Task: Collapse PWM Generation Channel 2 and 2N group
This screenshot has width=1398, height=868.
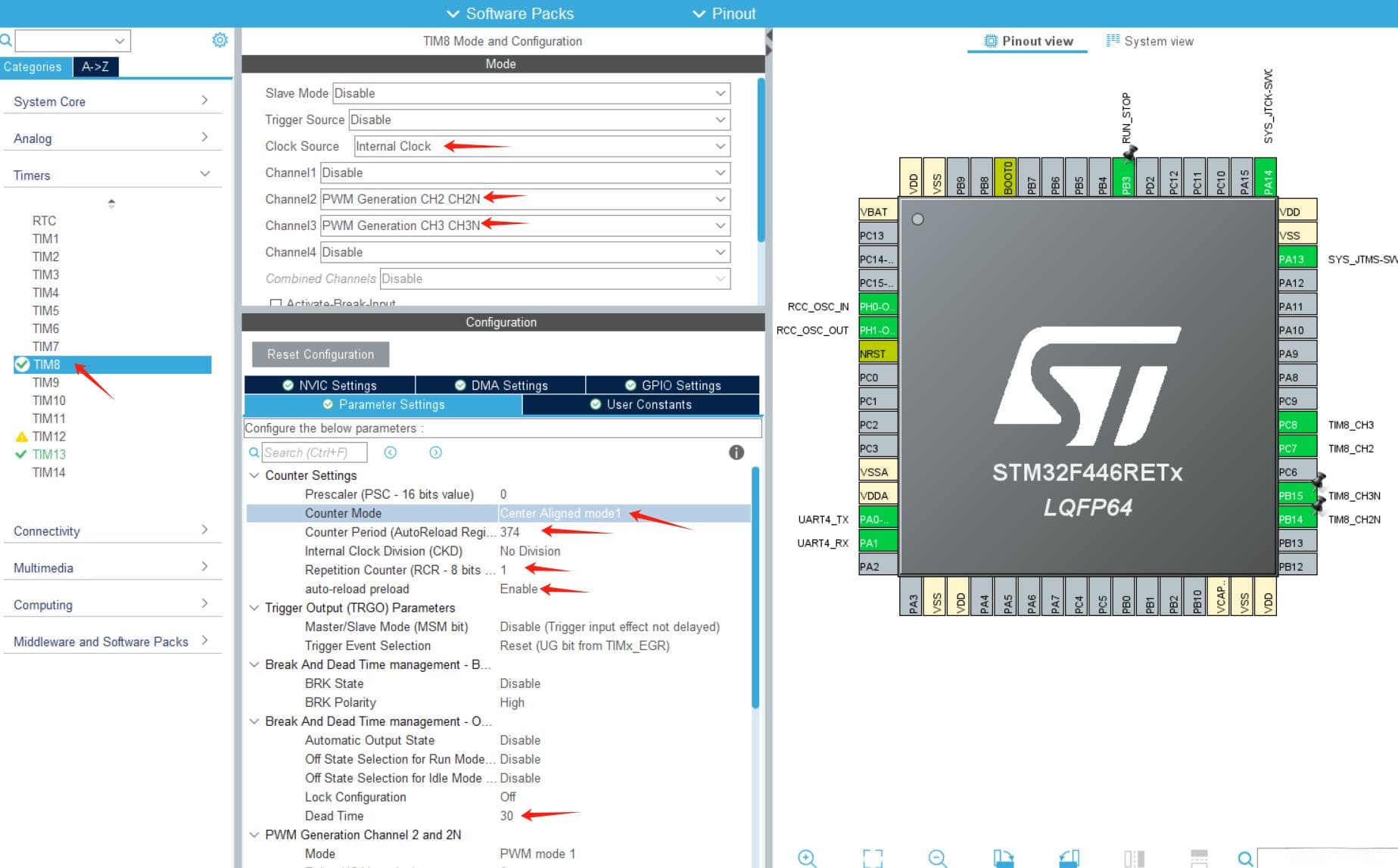Action: coord(254,835)
